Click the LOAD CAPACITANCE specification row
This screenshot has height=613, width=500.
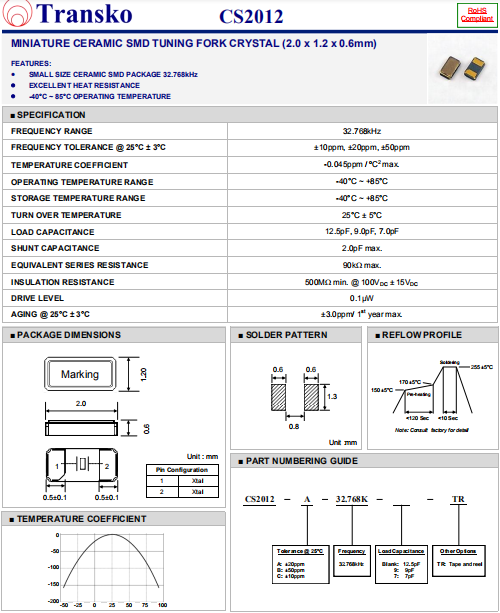250,232
